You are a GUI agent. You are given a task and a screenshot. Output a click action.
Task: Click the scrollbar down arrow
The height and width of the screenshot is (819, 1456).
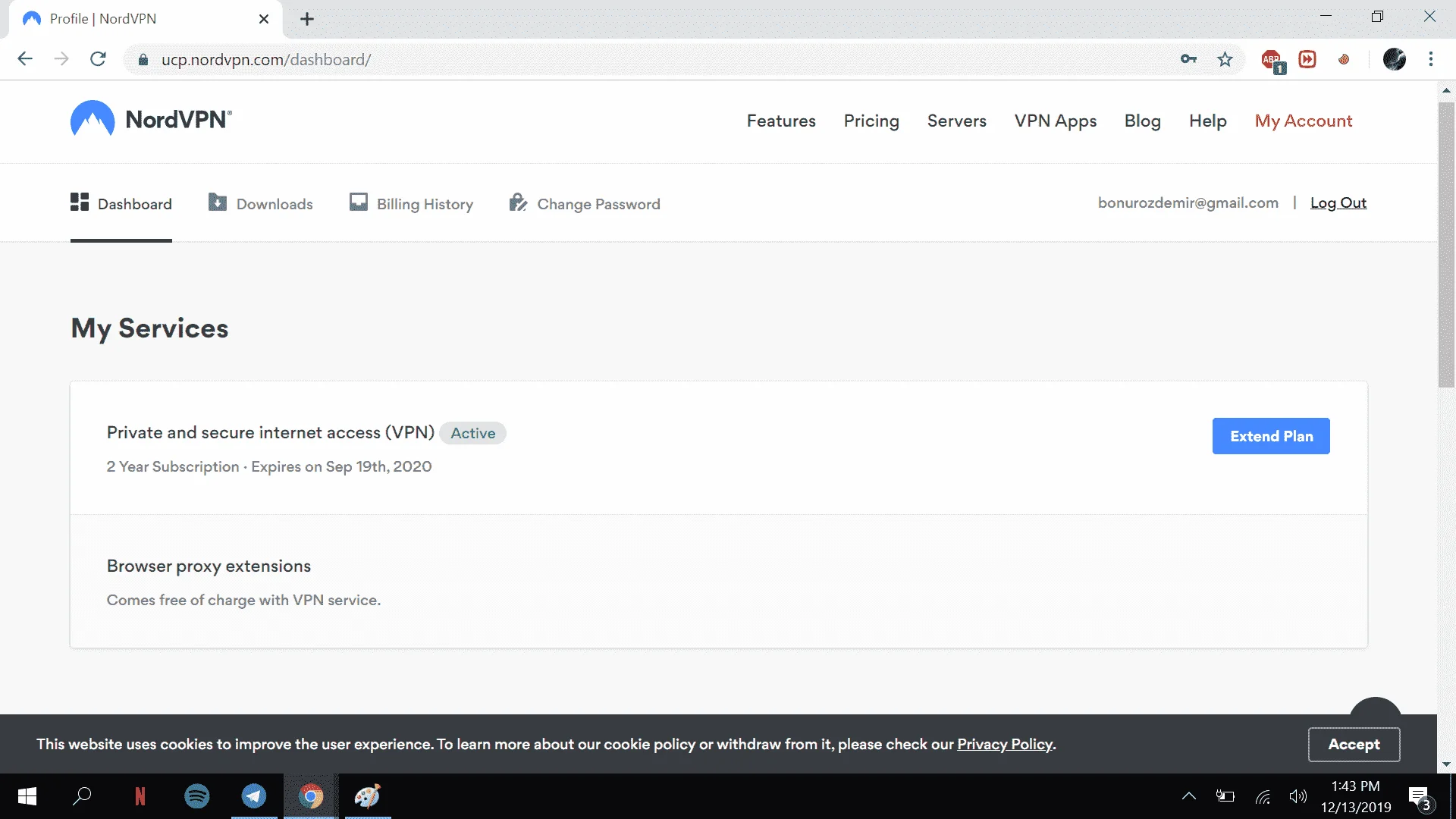(x=1446, y=764)
